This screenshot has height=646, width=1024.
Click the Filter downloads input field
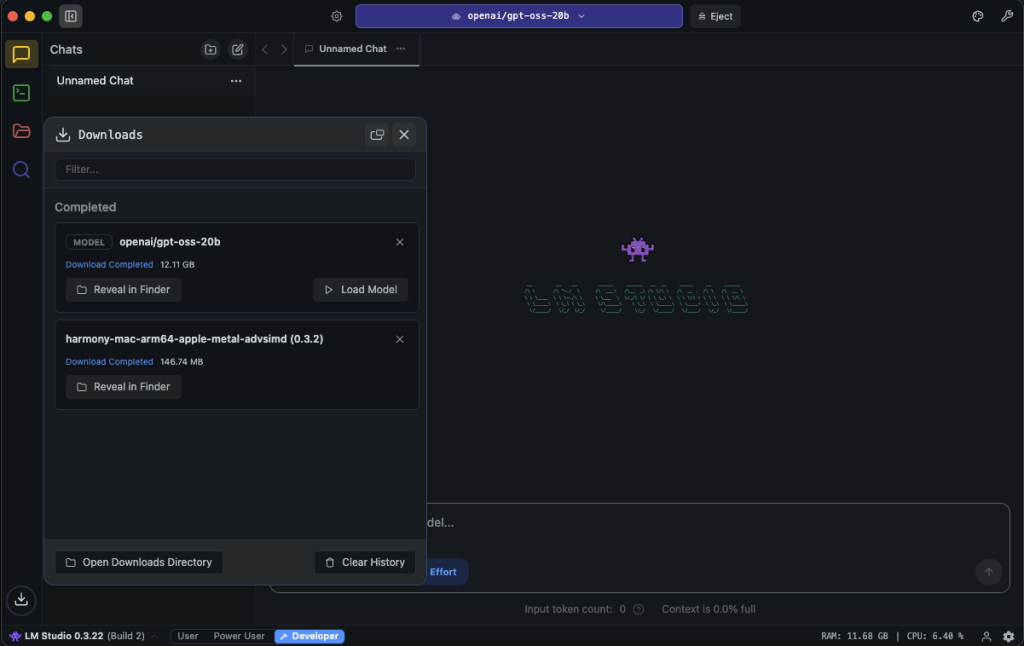(x=235, y=170)
